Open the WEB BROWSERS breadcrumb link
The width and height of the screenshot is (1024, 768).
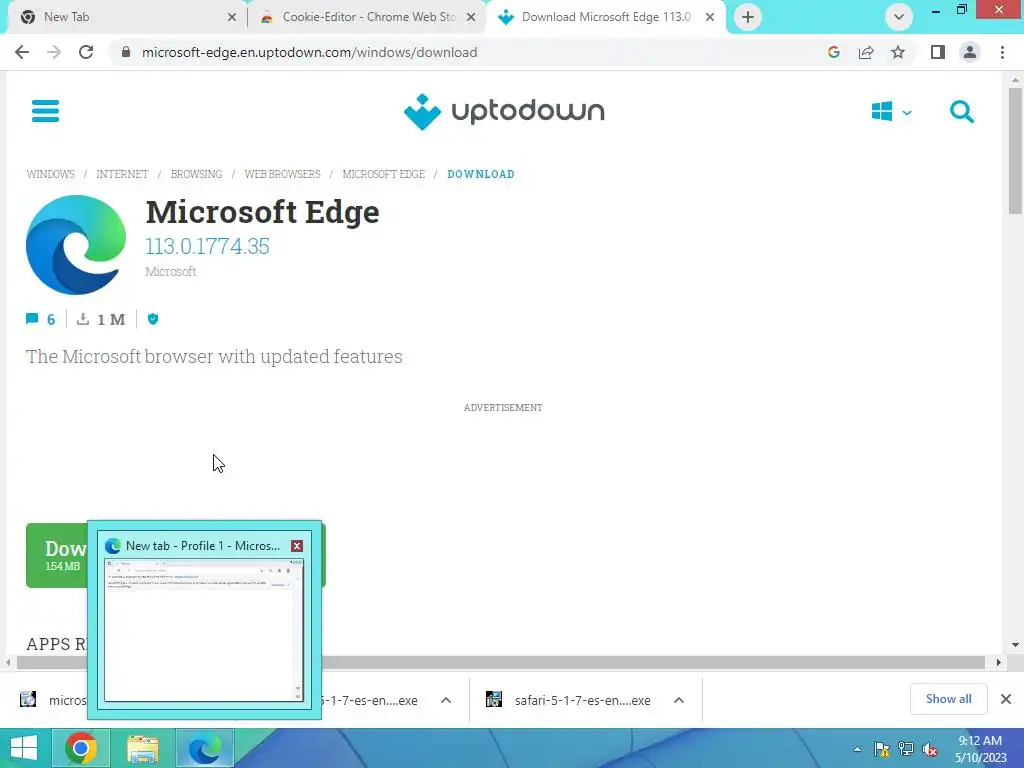[x=282, y=174]
